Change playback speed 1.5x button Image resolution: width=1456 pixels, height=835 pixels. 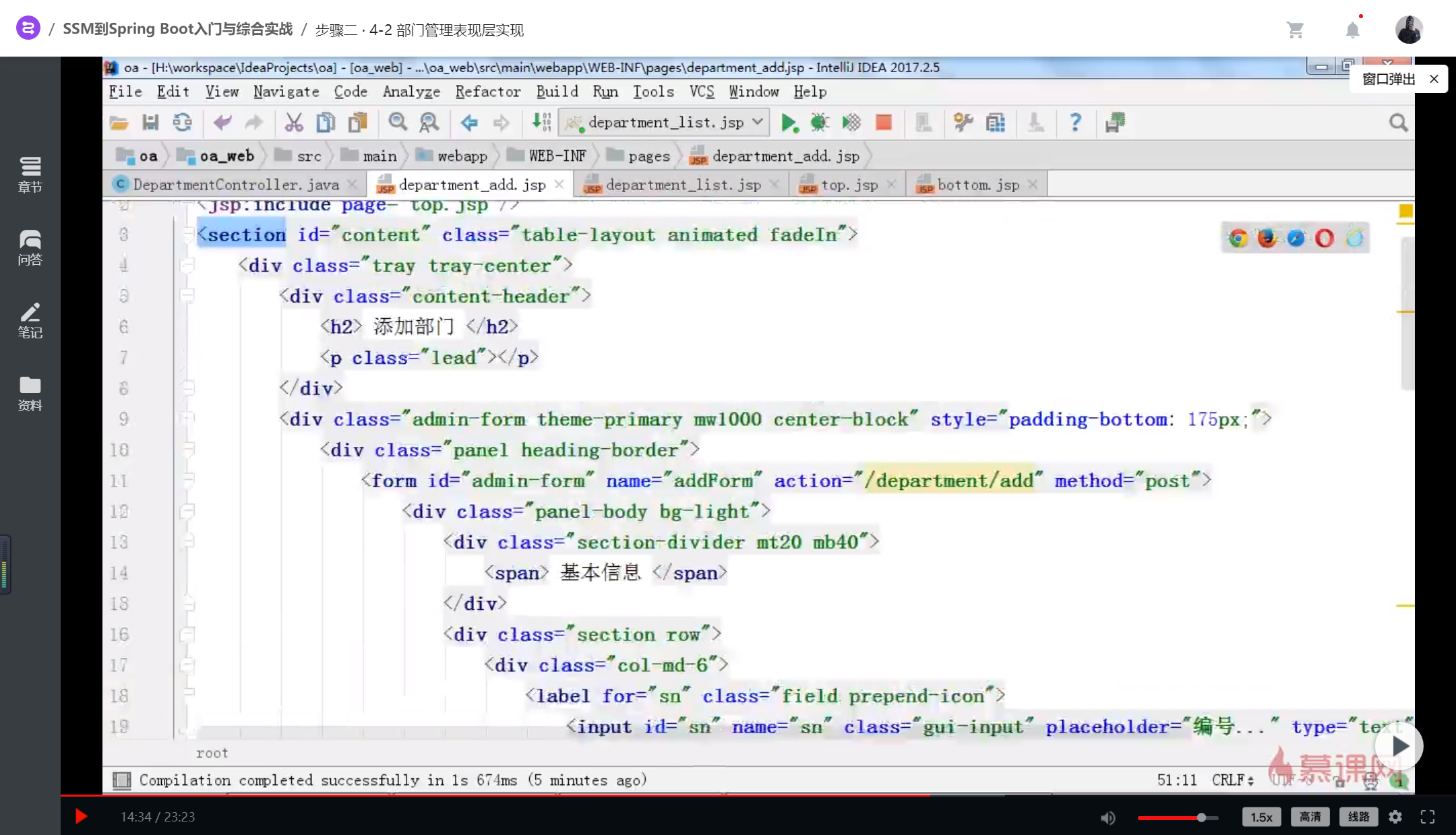1261,817
